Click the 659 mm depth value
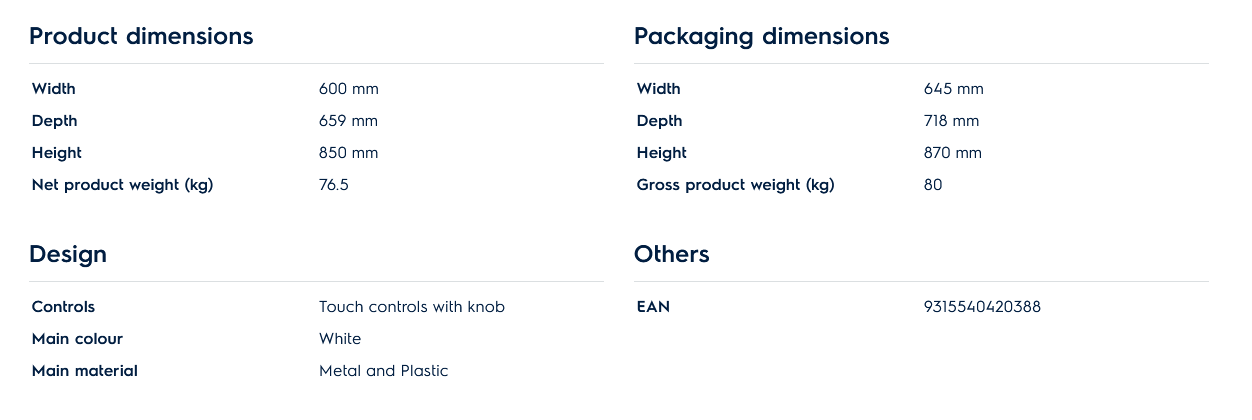Viewport: 1252px width, 420px height. (x=348, y=121)
